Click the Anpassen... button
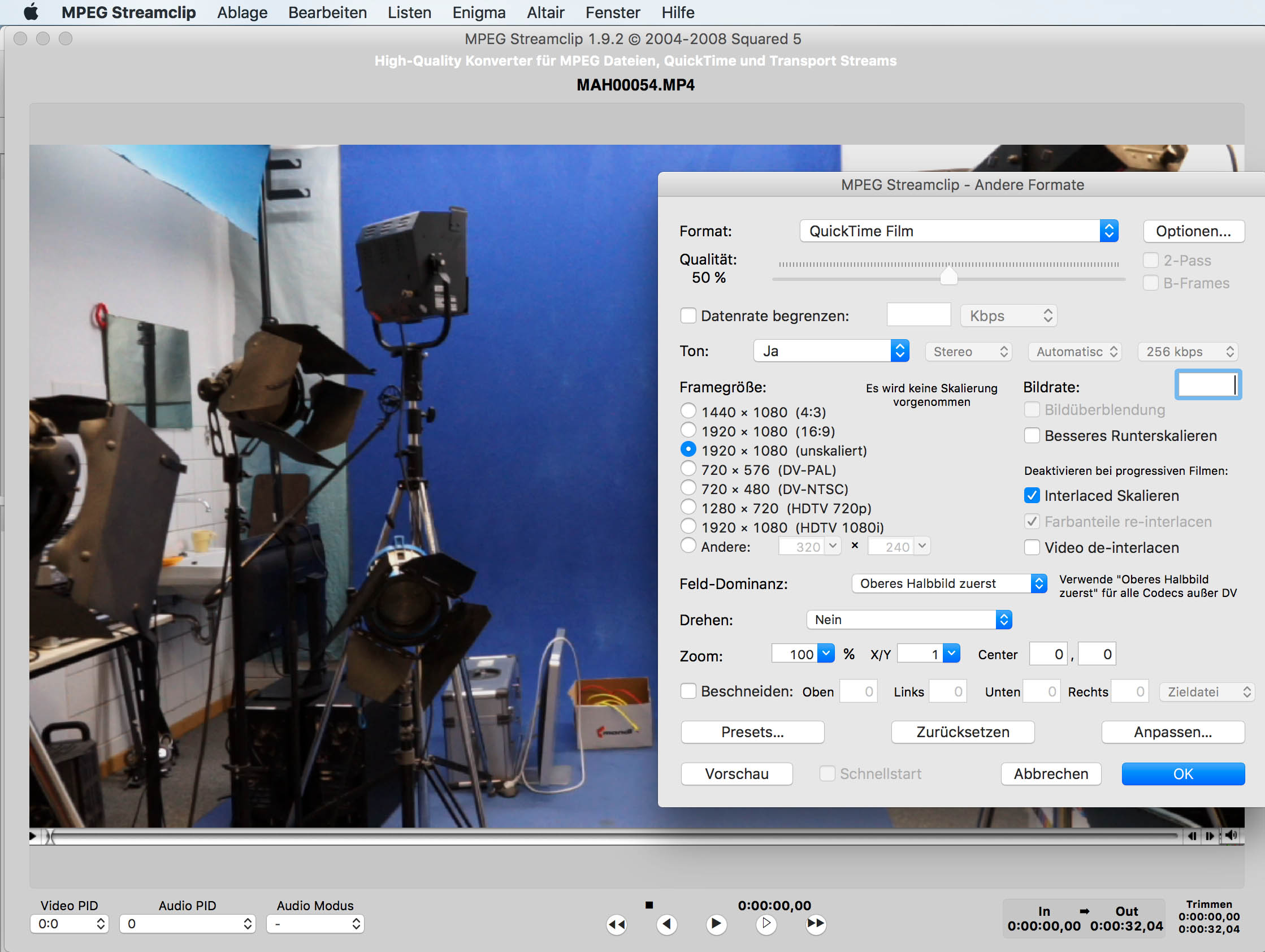 point(1173,732)
